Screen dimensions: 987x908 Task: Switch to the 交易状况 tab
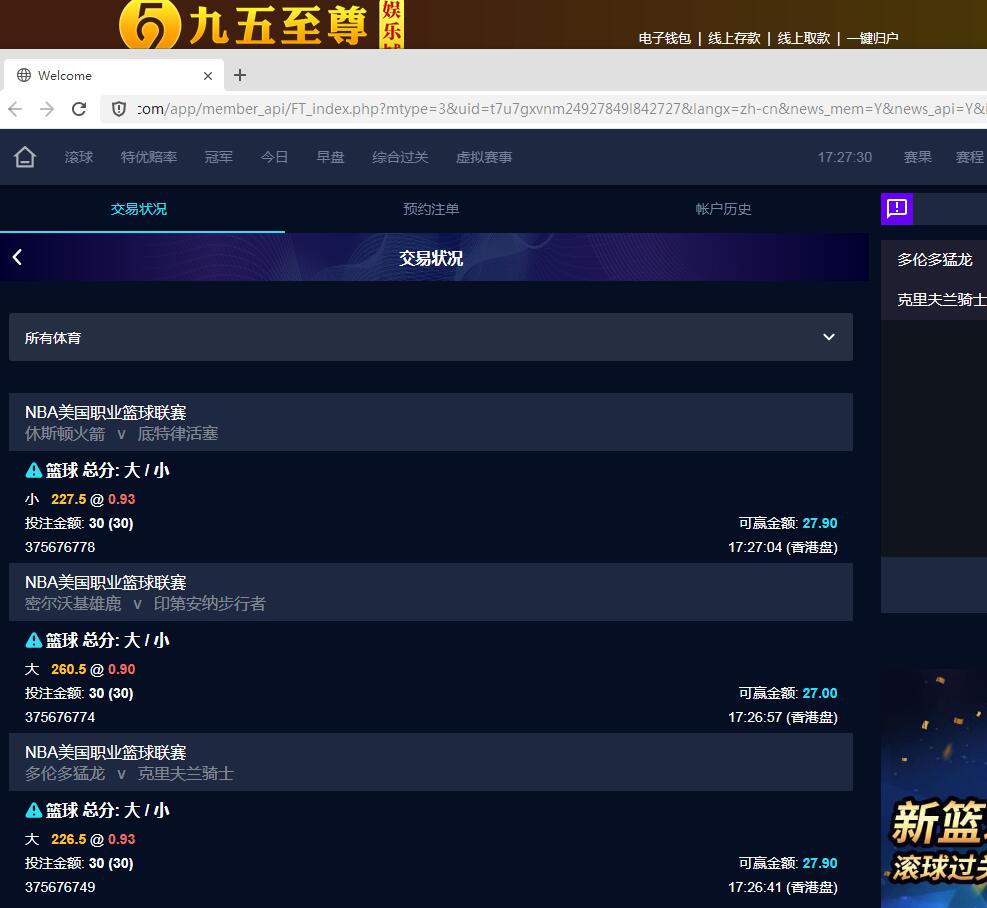click(139, 209)
